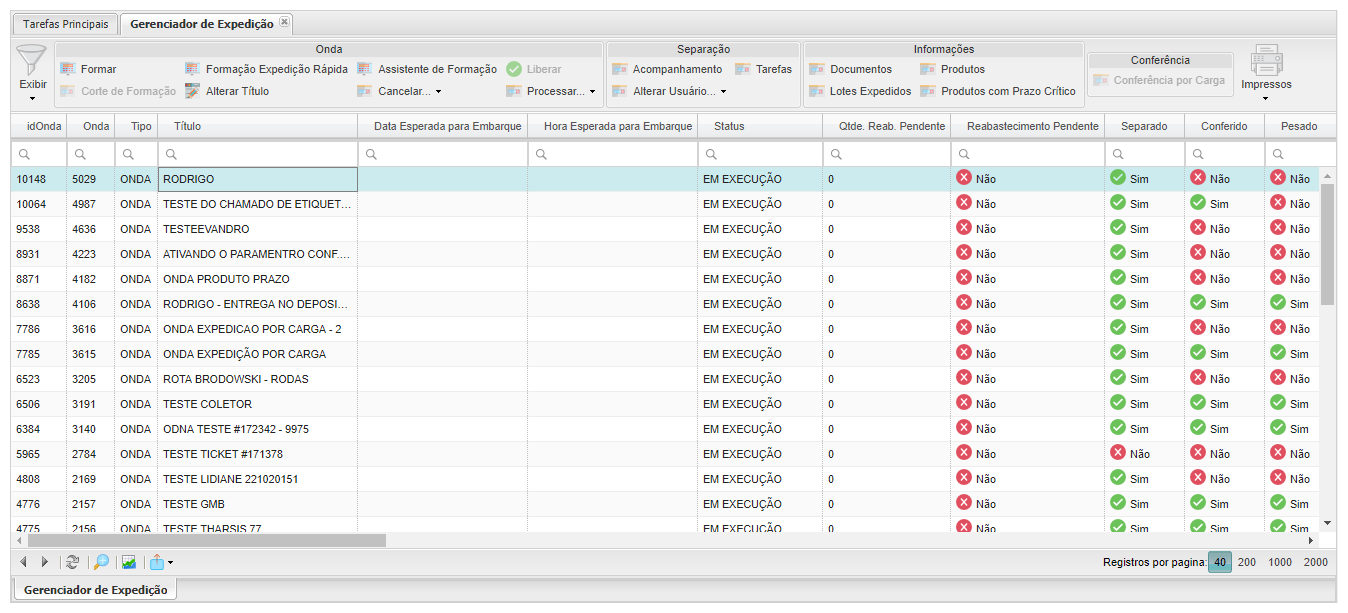This screenshot has height=613, width=1348.
Task: Sort by idOnda column header
Action: click(x=39, y=126)
